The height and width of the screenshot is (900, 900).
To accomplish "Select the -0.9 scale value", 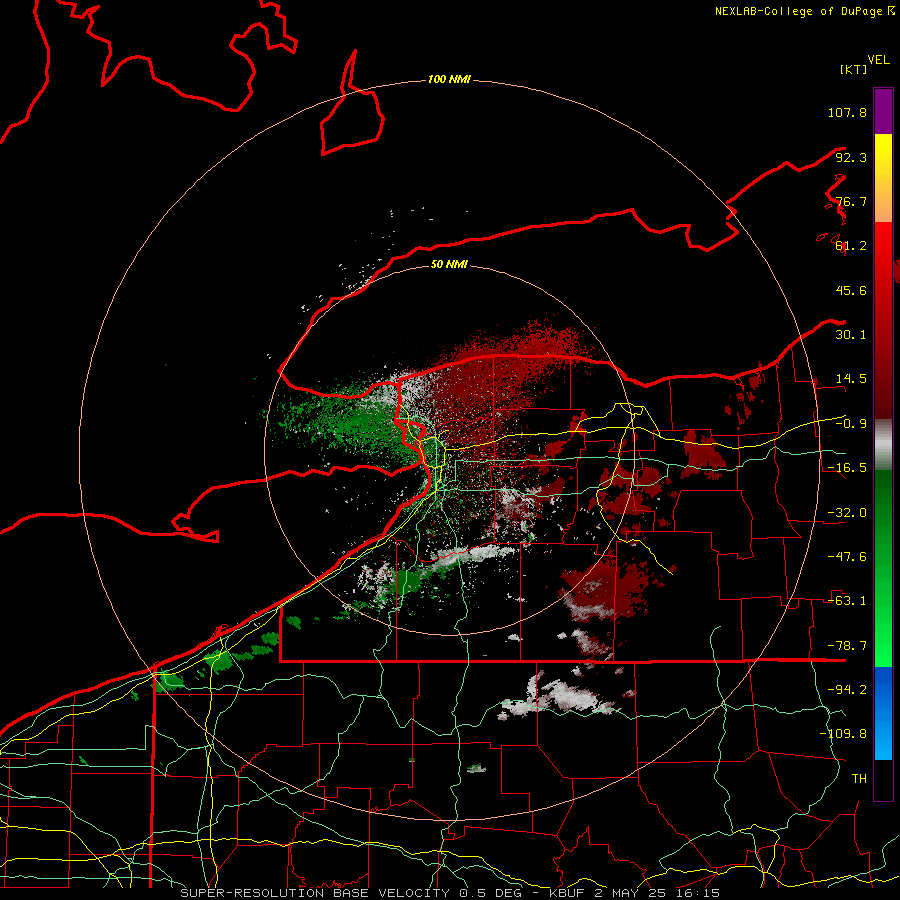I will (x=851, y=424).
